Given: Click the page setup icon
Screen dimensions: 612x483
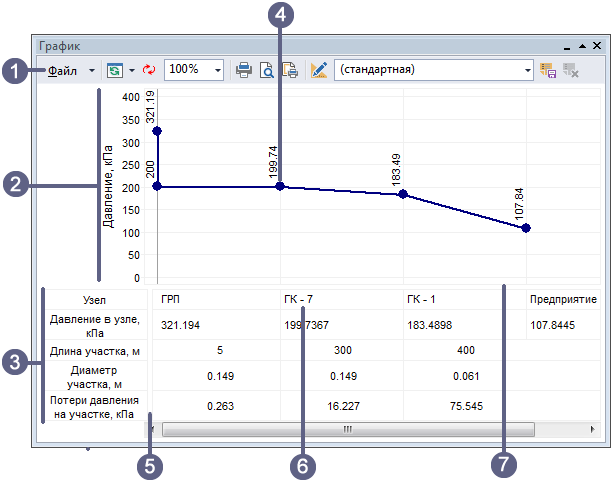Looking at the screenshot, I should pyautogui.click(x=290, y=70).
